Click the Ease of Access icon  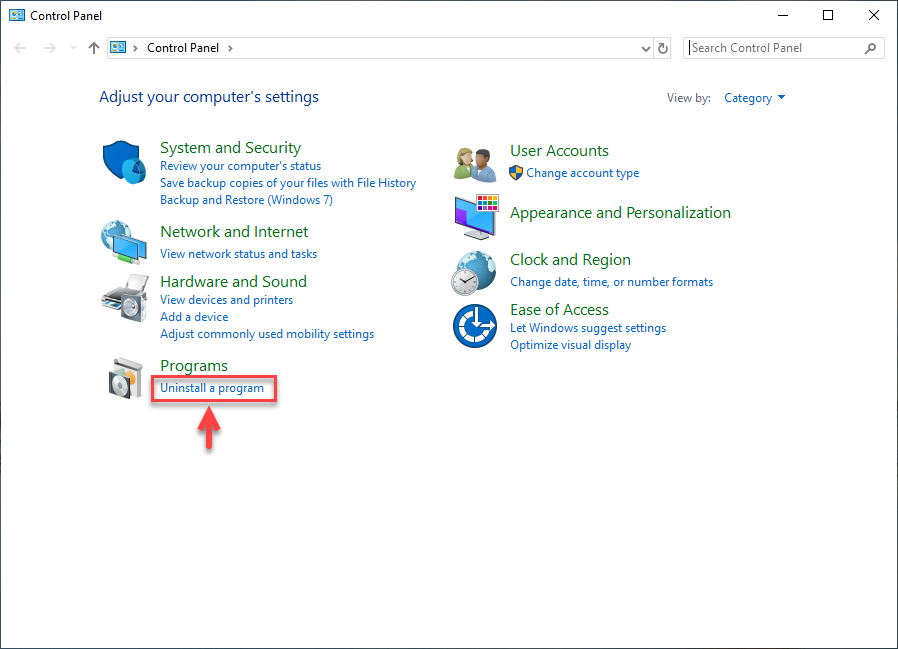tap(475, 326)
